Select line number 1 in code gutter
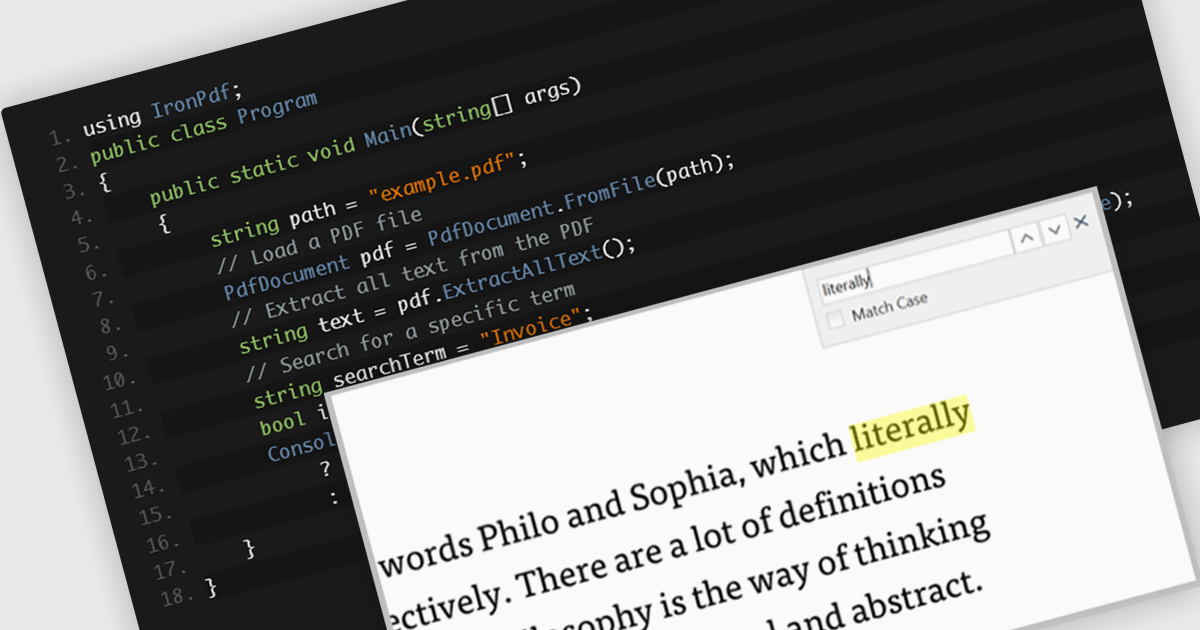 click(59, 135)
